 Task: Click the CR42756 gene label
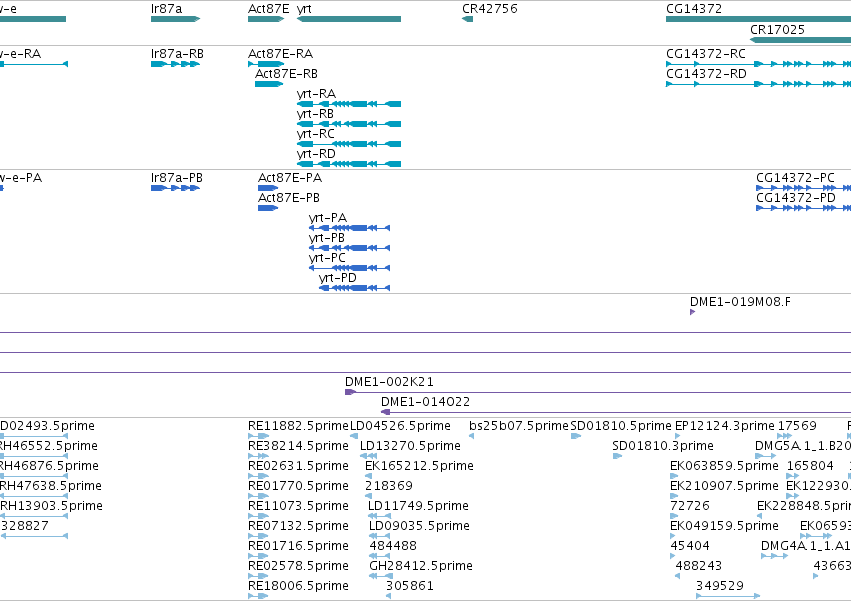(490, 9)
